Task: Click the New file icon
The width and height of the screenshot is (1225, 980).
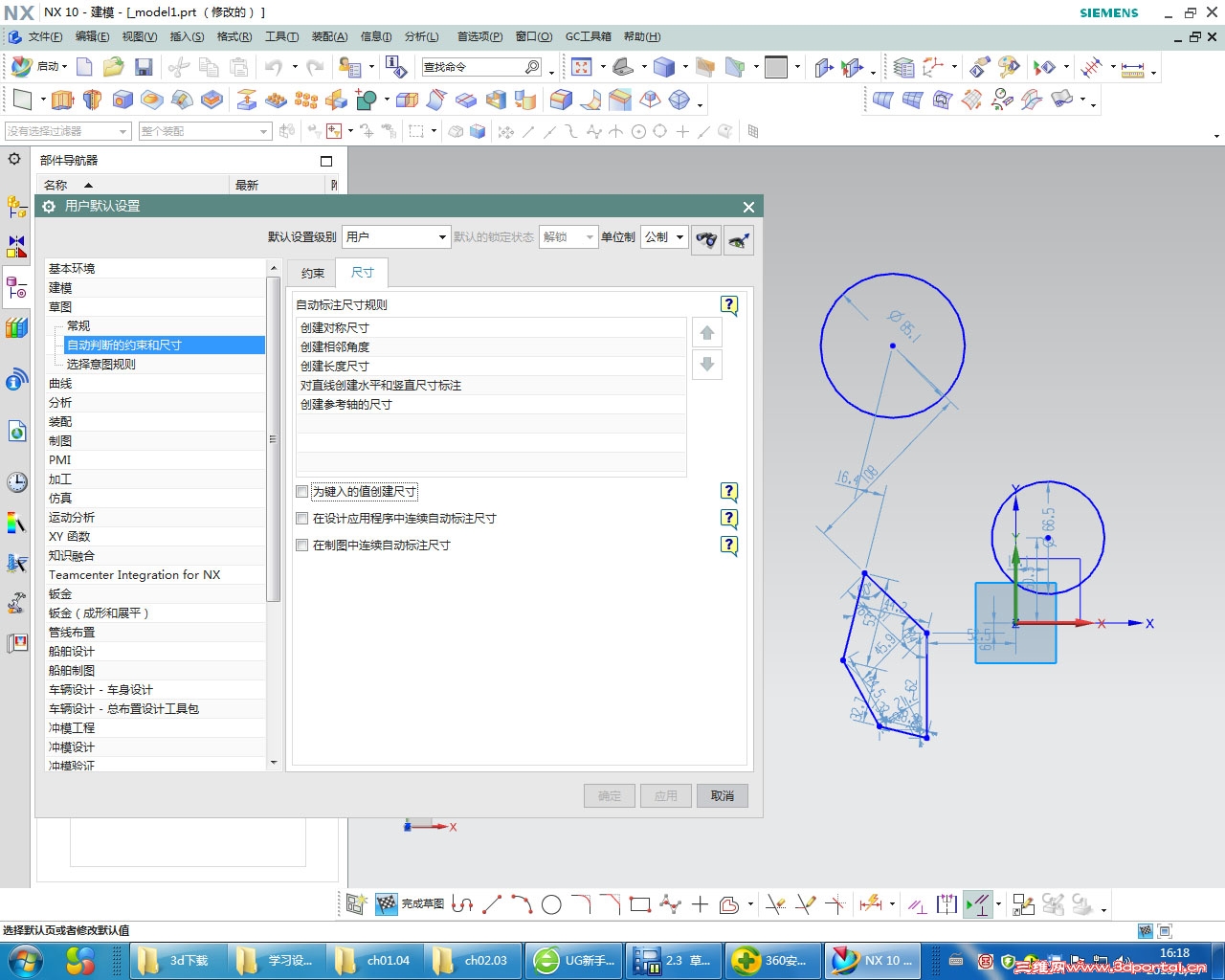Action: point(85,67)
